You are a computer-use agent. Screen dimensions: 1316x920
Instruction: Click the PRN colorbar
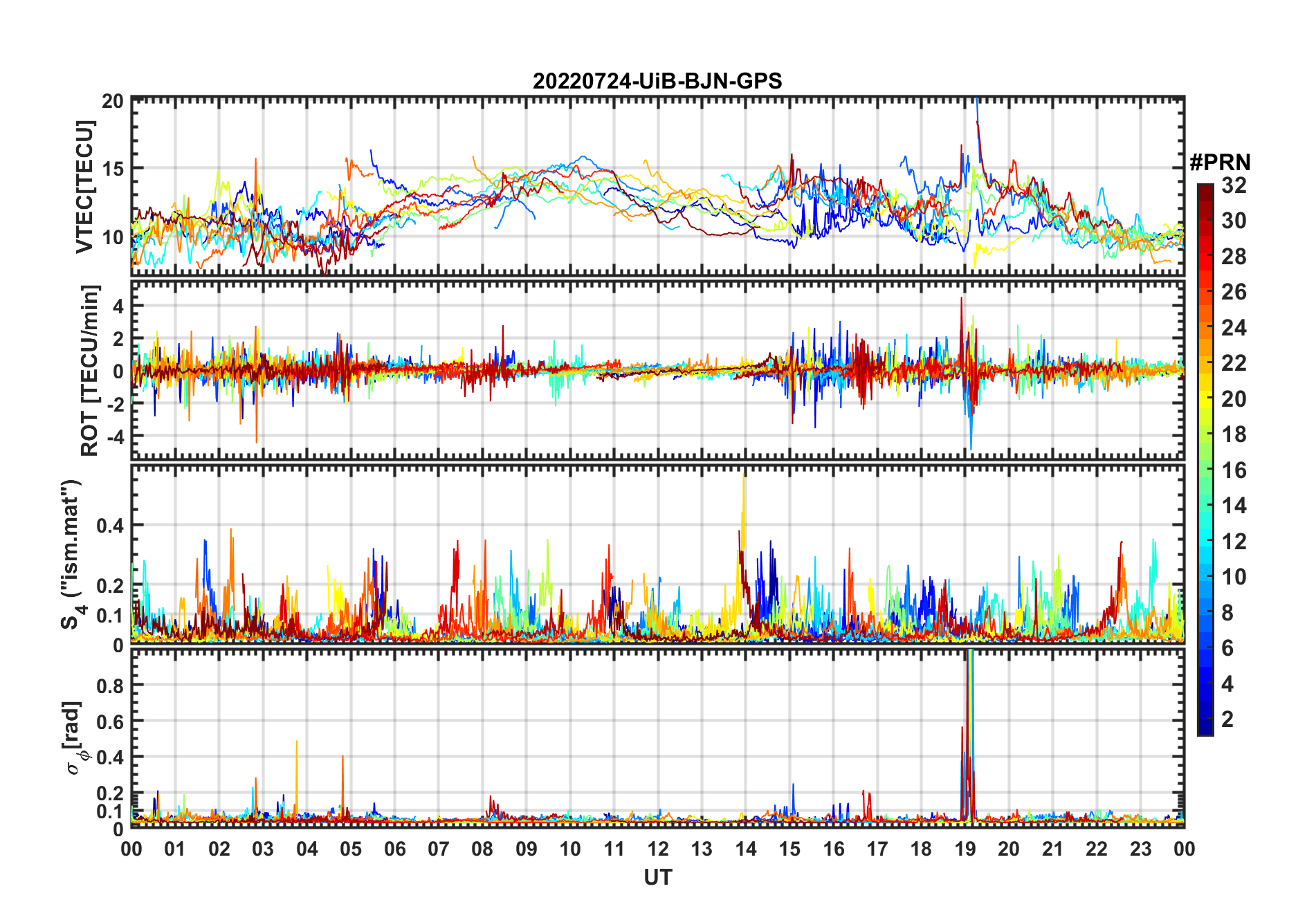1205,459
